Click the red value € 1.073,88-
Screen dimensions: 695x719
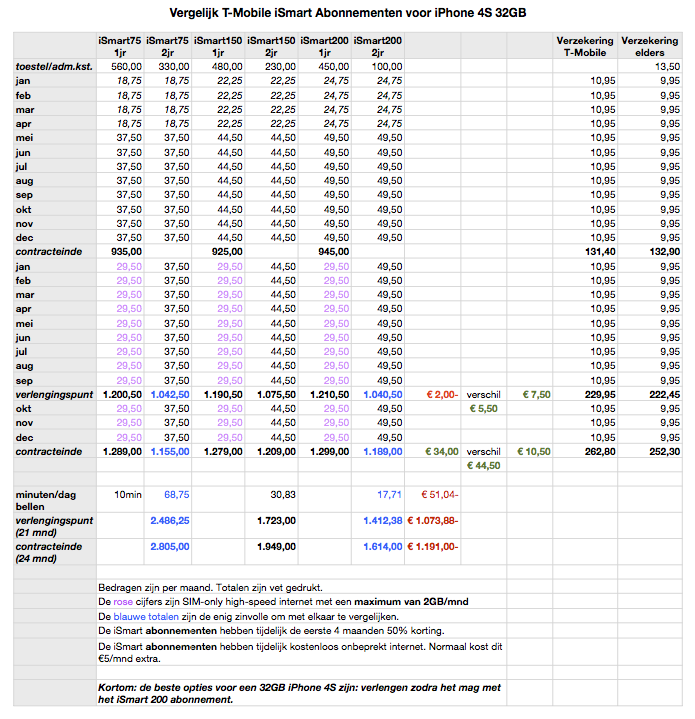coord(432,521)
